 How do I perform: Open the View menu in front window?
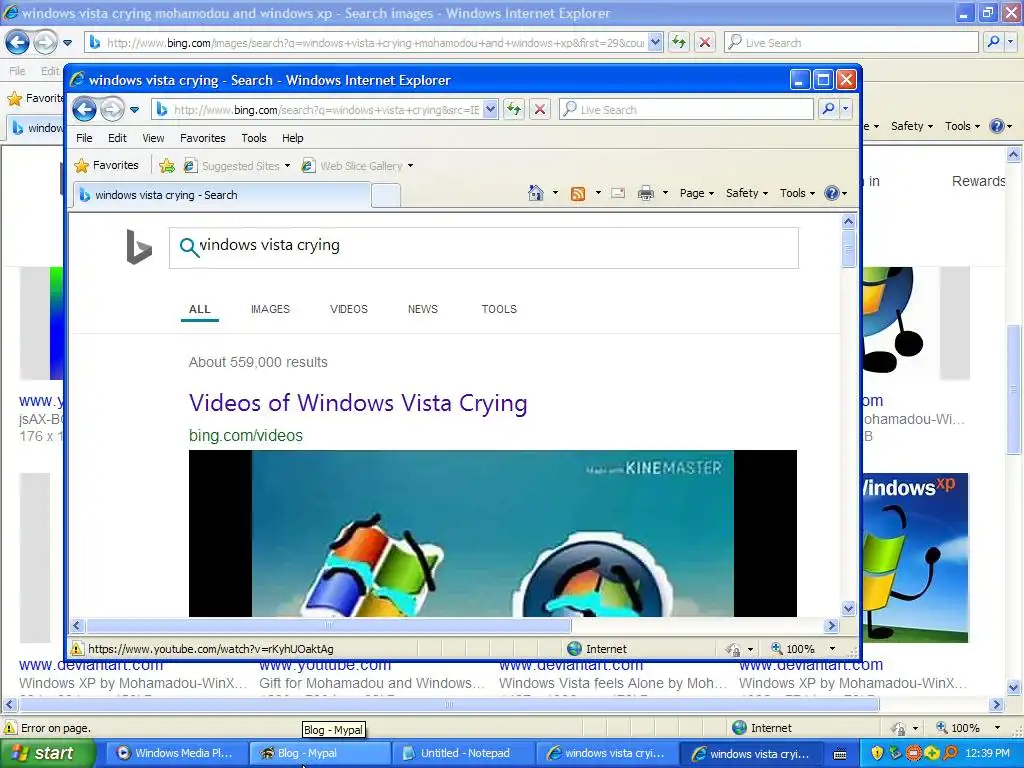[153, 138]
